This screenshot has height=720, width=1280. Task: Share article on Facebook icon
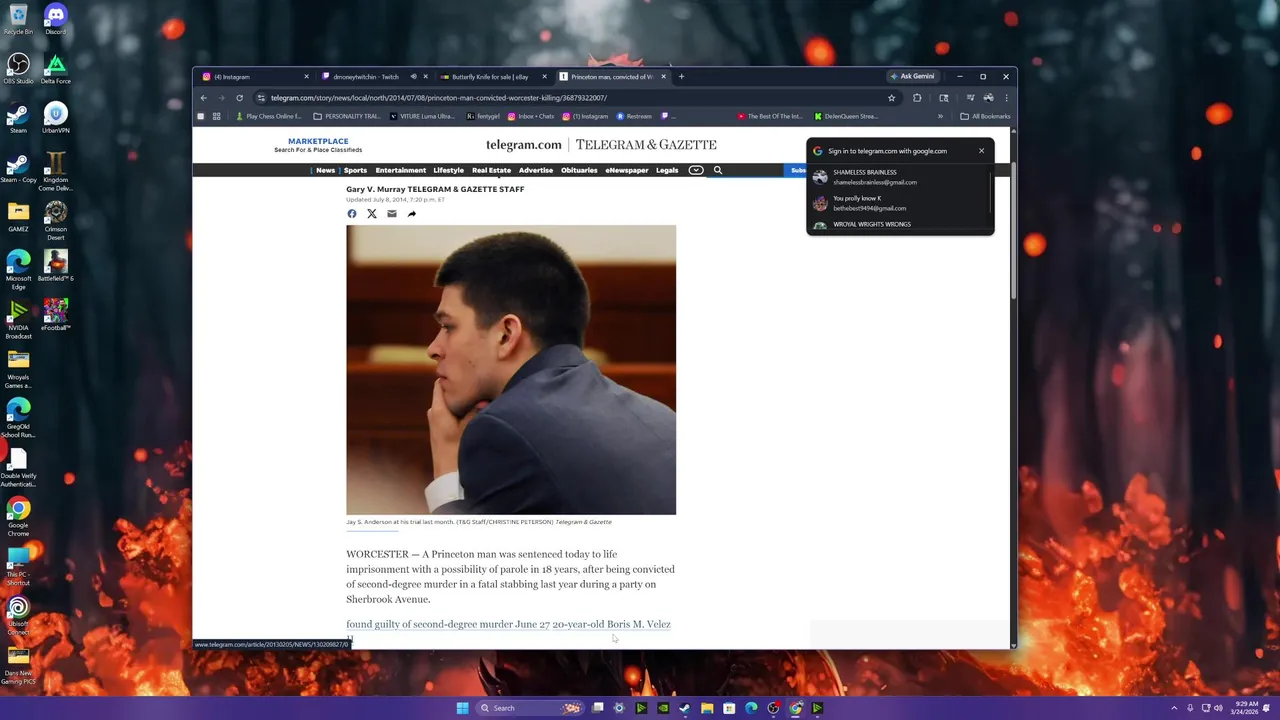(351, 213)
